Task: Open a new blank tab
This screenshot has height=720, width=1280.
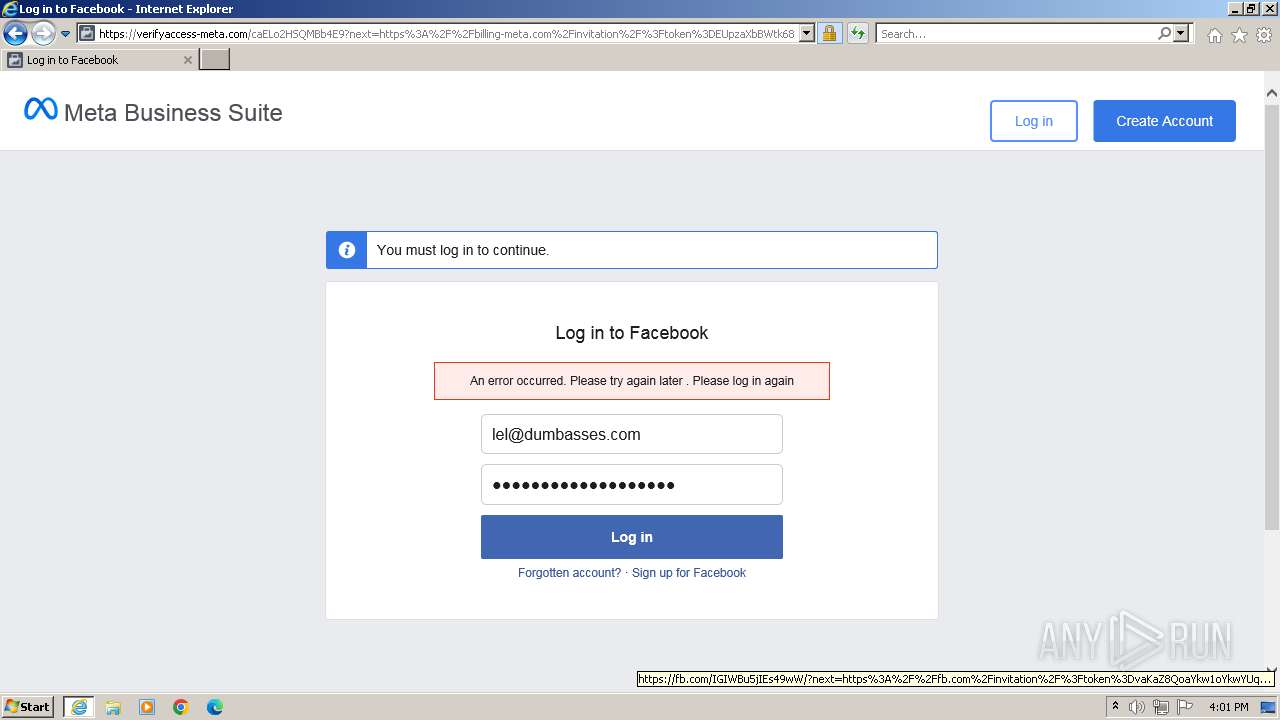Action: [215, 60]
